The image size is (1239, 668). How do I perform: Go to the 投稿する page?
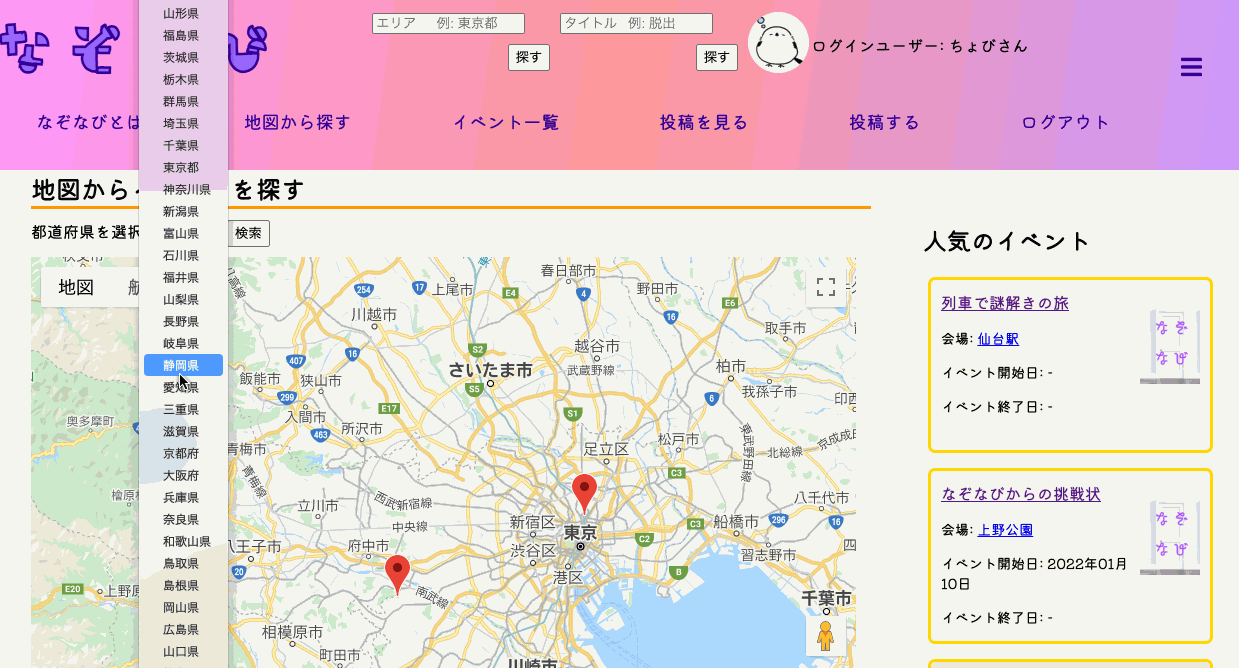click(x=882, y=122)
